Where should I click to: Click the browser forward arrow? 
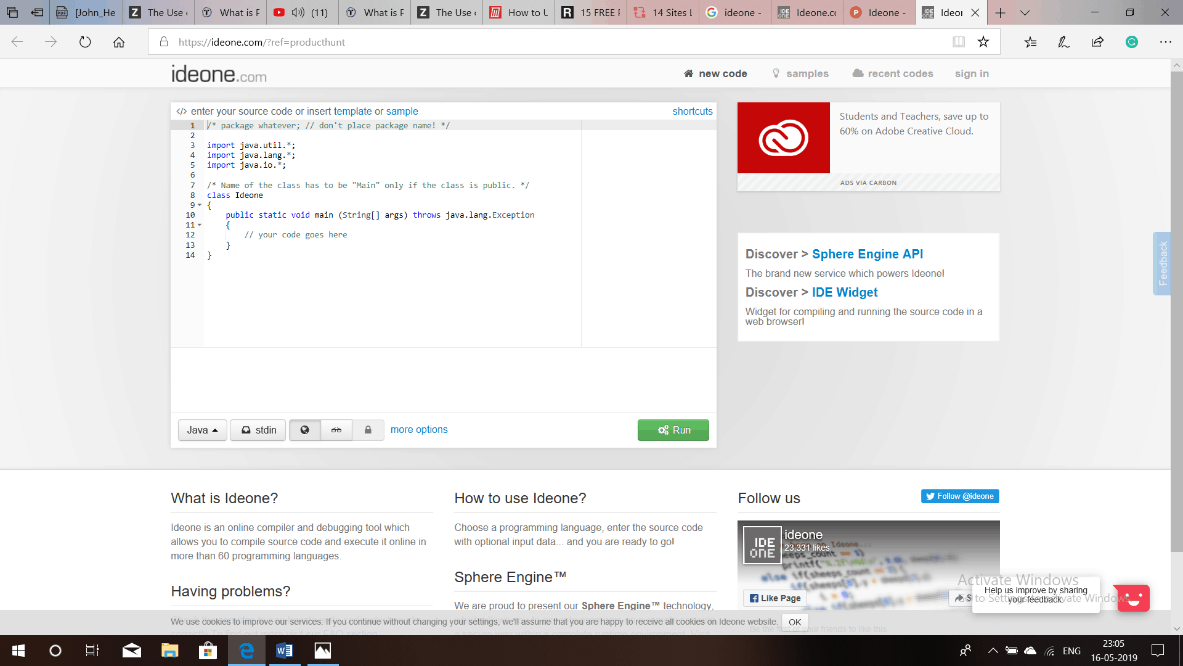tap(51, 42)
